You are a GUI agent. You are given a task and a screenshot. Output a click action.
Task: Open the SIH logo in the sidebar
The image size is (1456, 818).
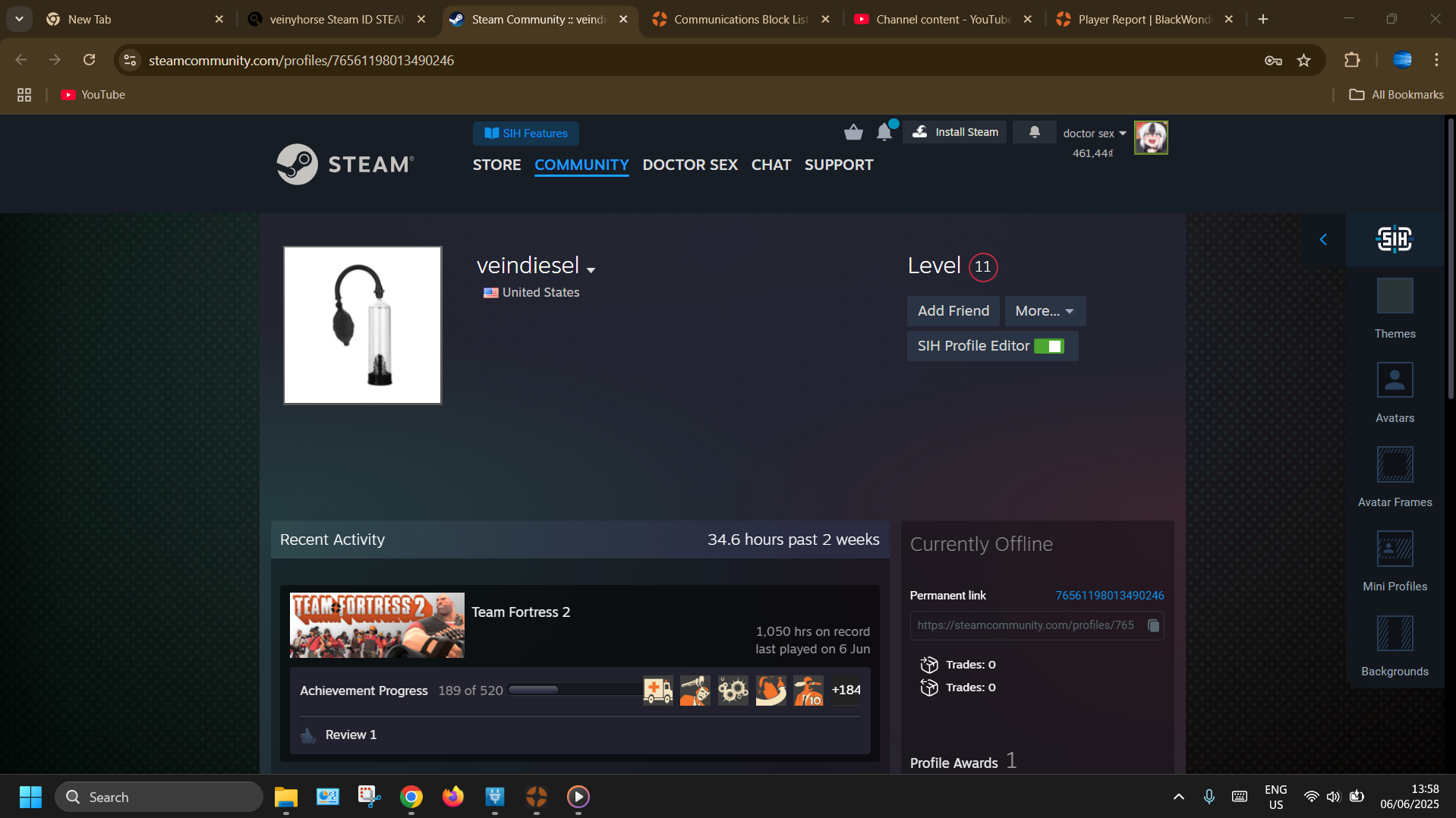1395,239
